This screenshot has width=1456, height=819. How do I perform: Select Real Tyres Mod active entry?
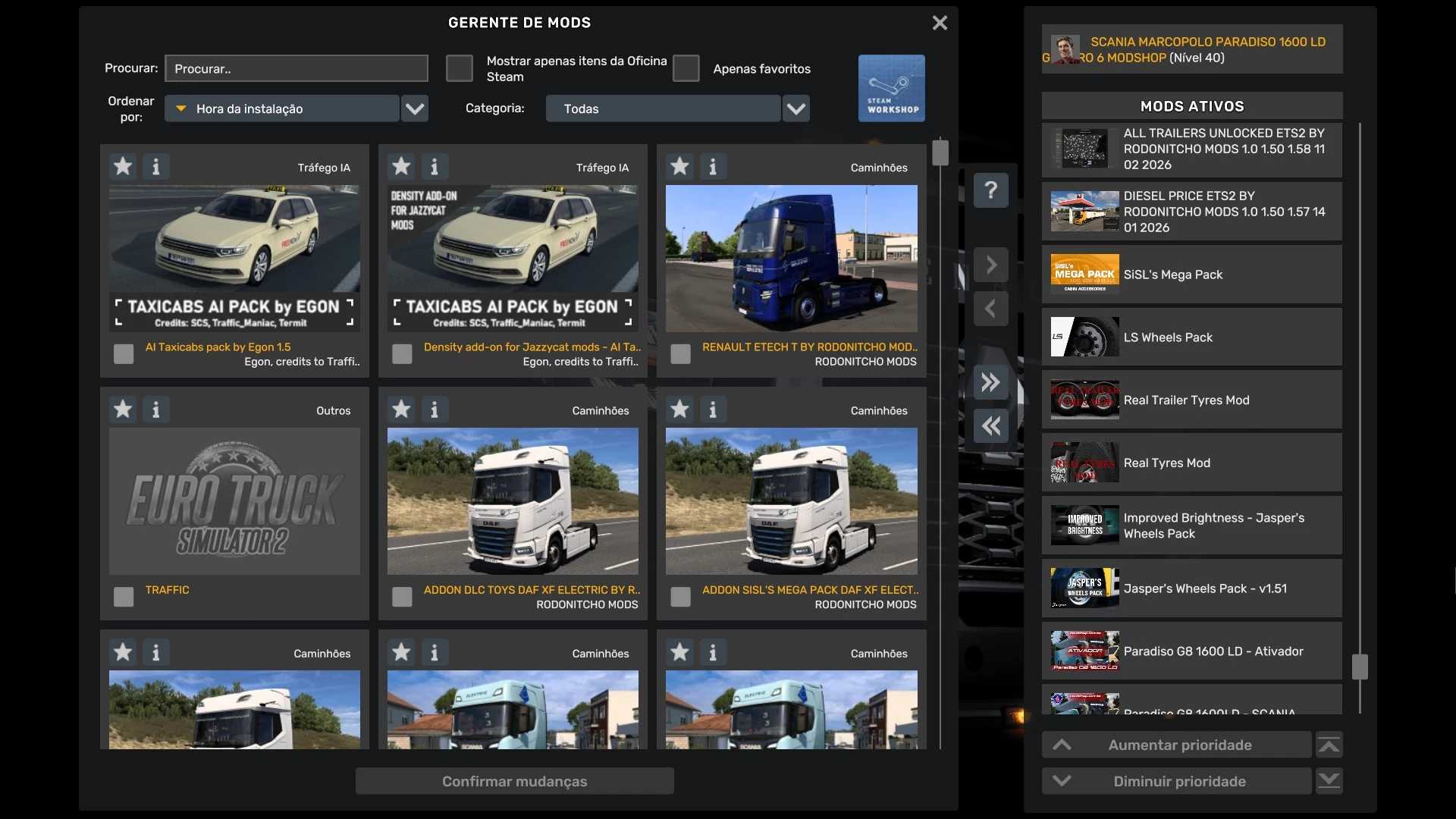pyautogui.click(x=1191, y=463)
